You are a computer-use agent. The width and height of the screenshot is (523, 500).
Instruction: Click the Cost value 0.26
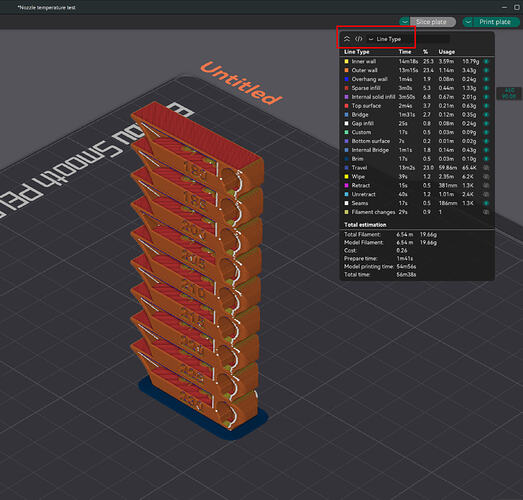pos(402,251)
